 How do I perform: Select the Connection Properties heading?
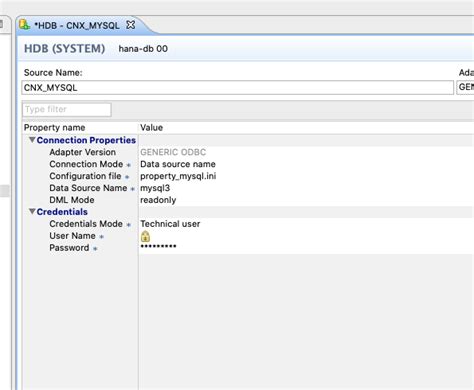click(x=86, y=140)
